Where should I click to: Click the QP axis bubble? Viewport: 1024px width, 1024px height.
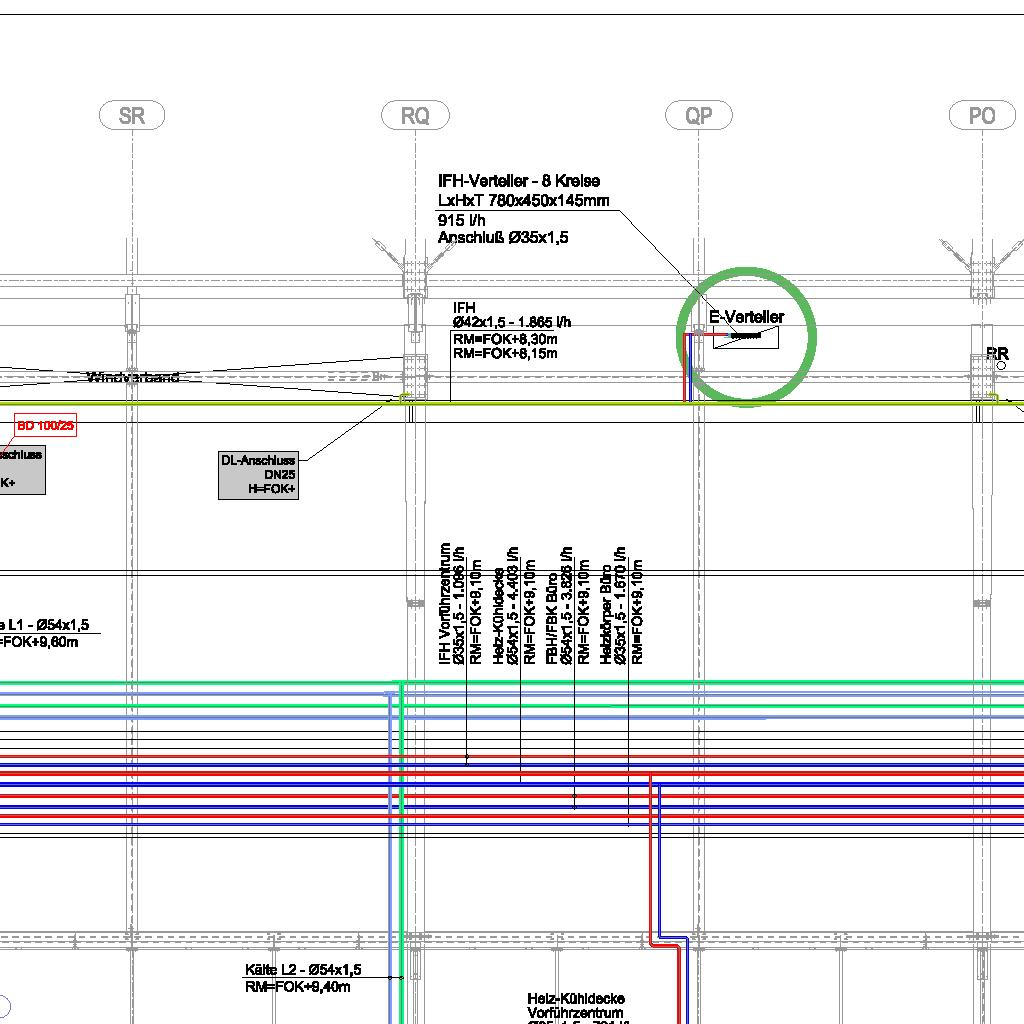coord(699,116)
